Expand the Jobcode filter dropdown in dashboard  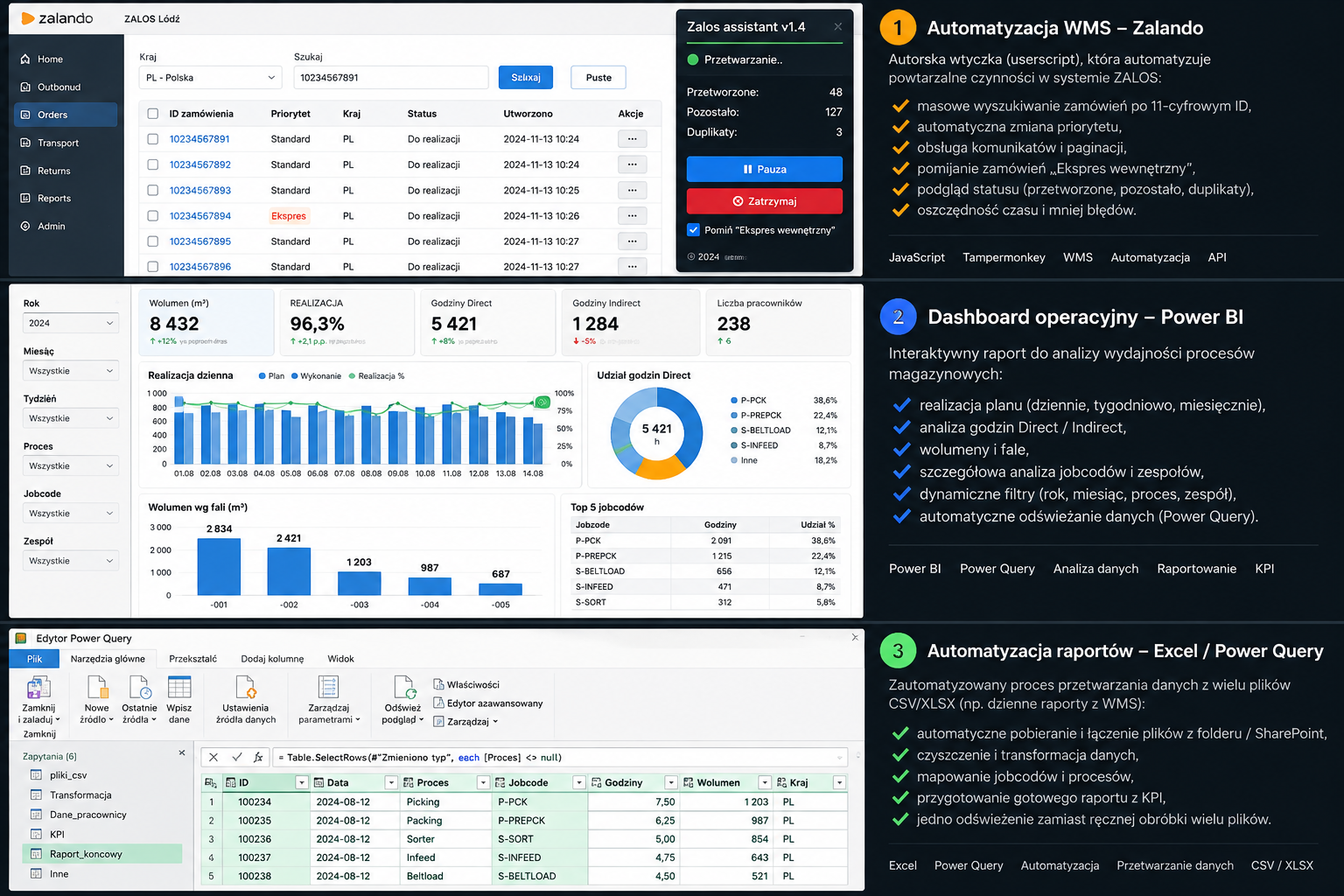(x=71, y=514)
